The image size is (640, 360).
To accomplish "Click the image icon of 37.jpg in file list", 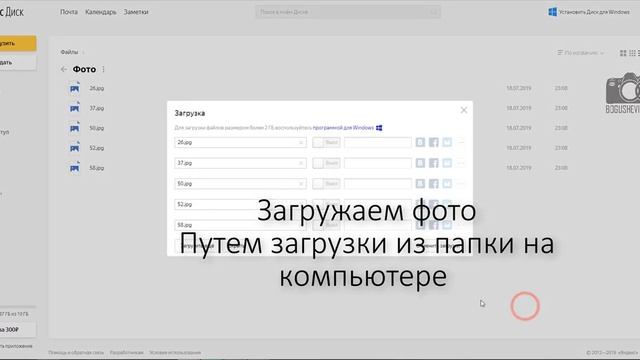I will pos(75,108).
